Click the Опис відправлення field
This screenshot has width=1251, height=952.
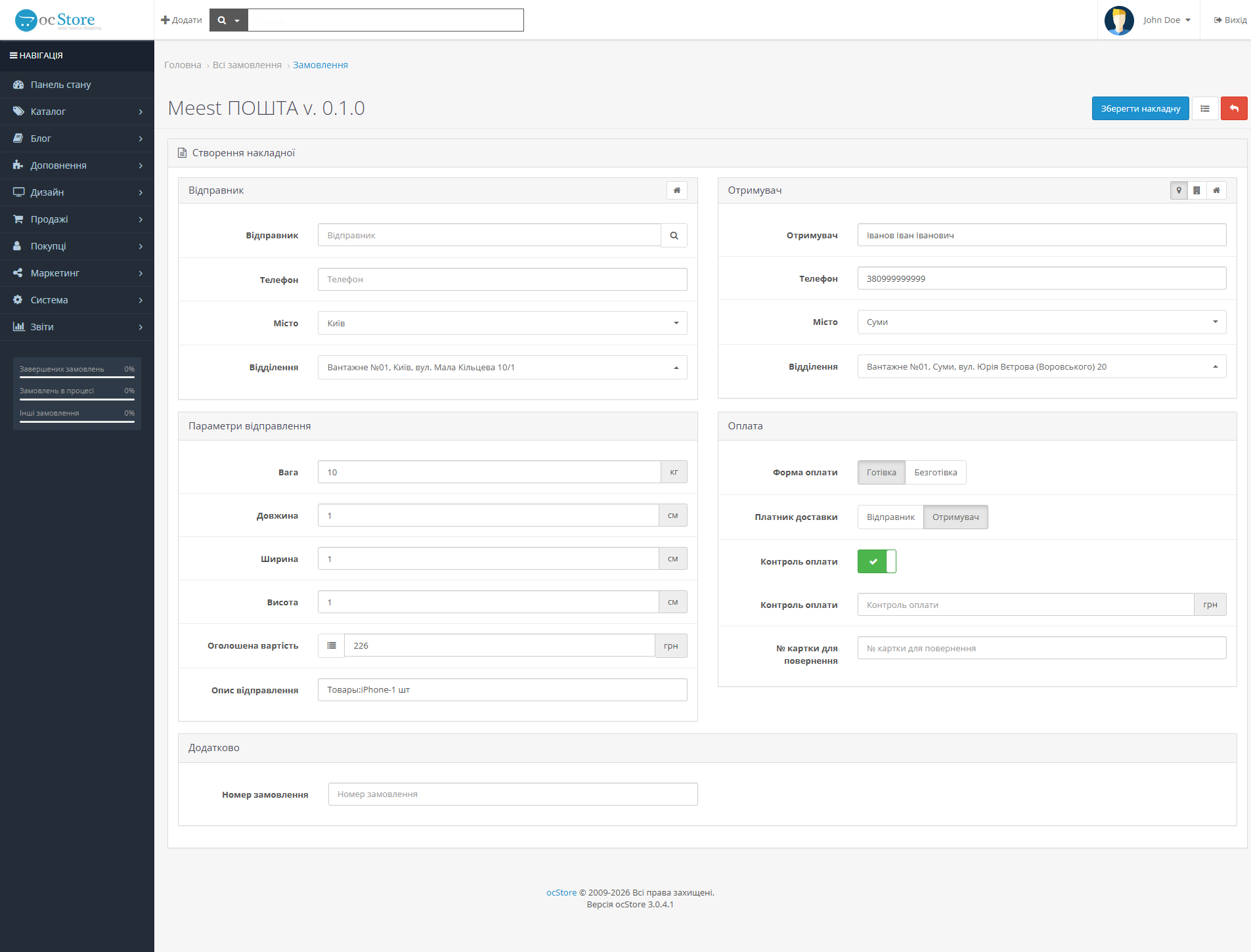pyautogui.click(x=502, y=690)
